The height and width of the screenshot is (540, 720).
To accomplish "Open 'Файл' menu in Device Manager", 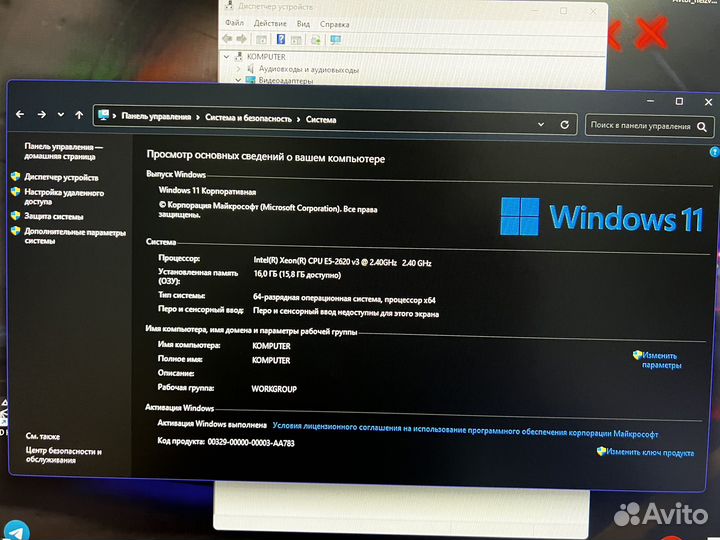I will pos(235,22).
